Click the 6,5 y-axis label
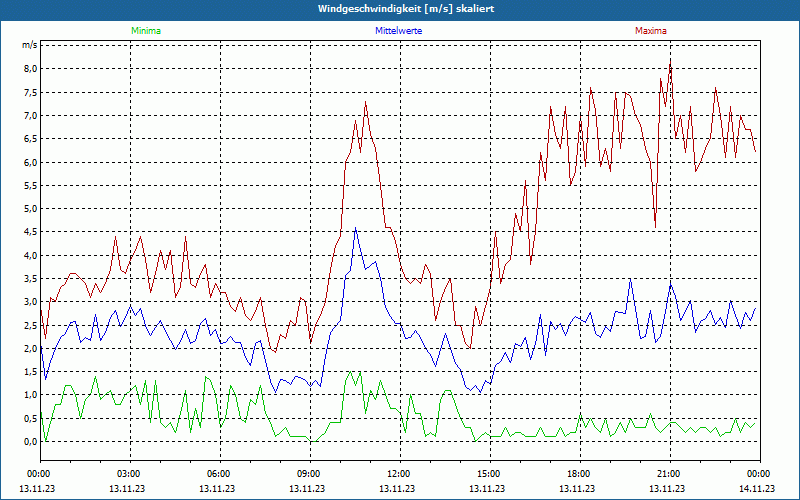The image size is (800, 500). (31, 139)
